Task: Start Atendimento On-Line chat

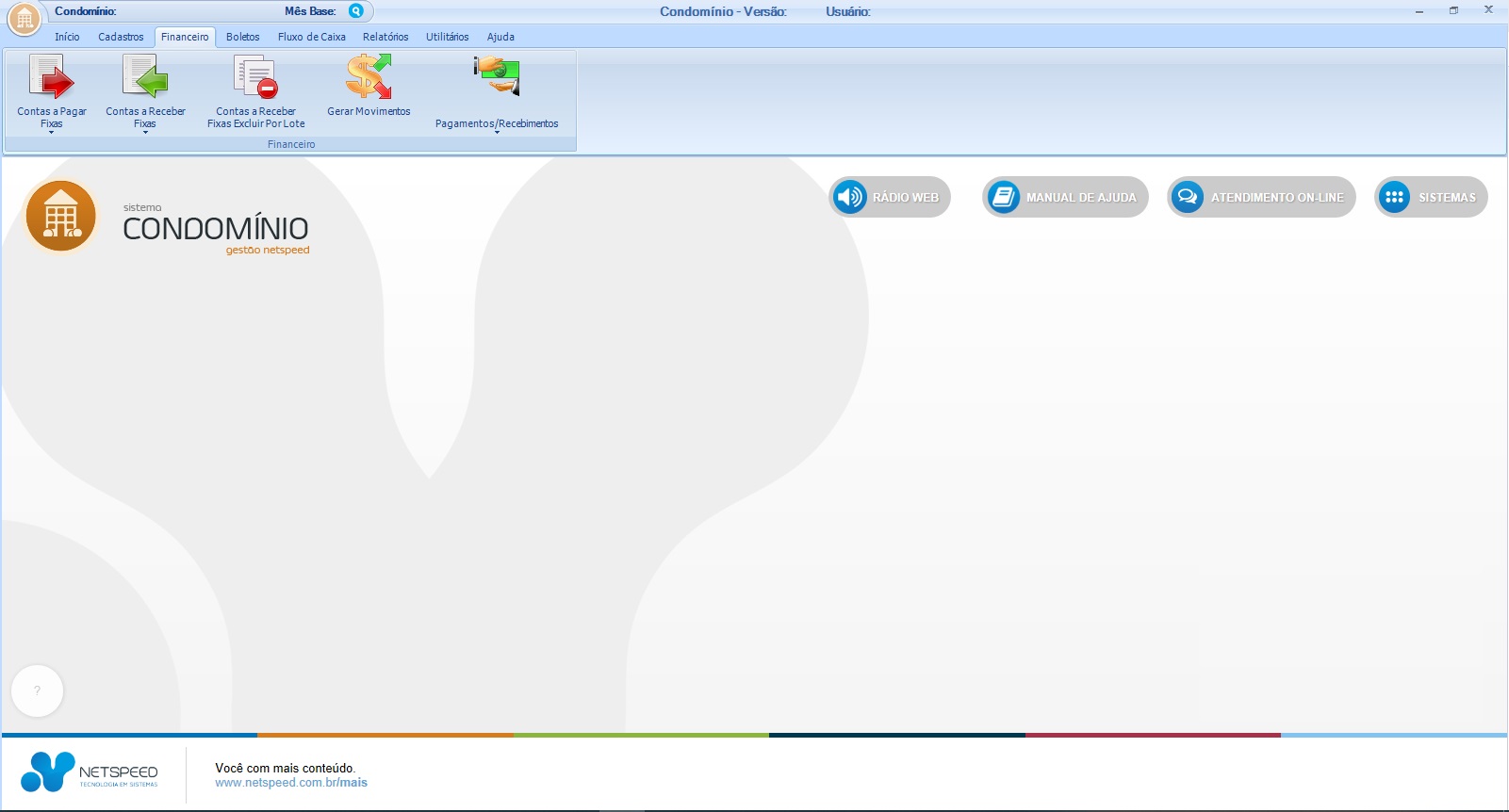Action: pyautogui.click(x=1261, y=197)
